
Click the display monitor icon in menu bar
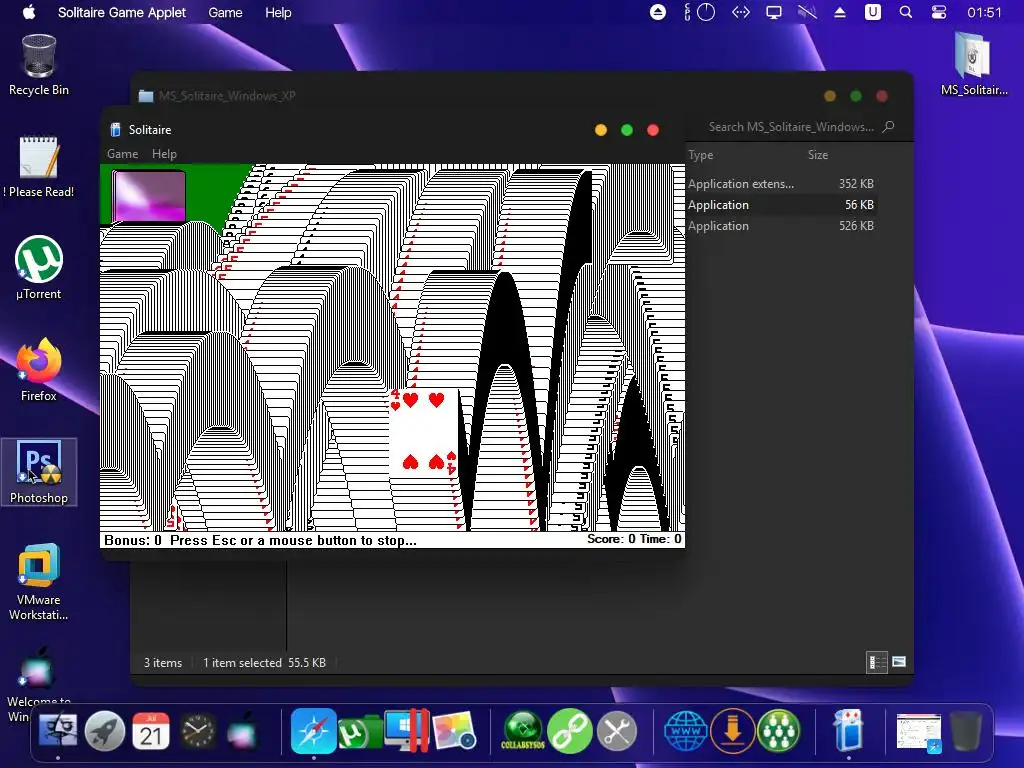click(774, 12)
